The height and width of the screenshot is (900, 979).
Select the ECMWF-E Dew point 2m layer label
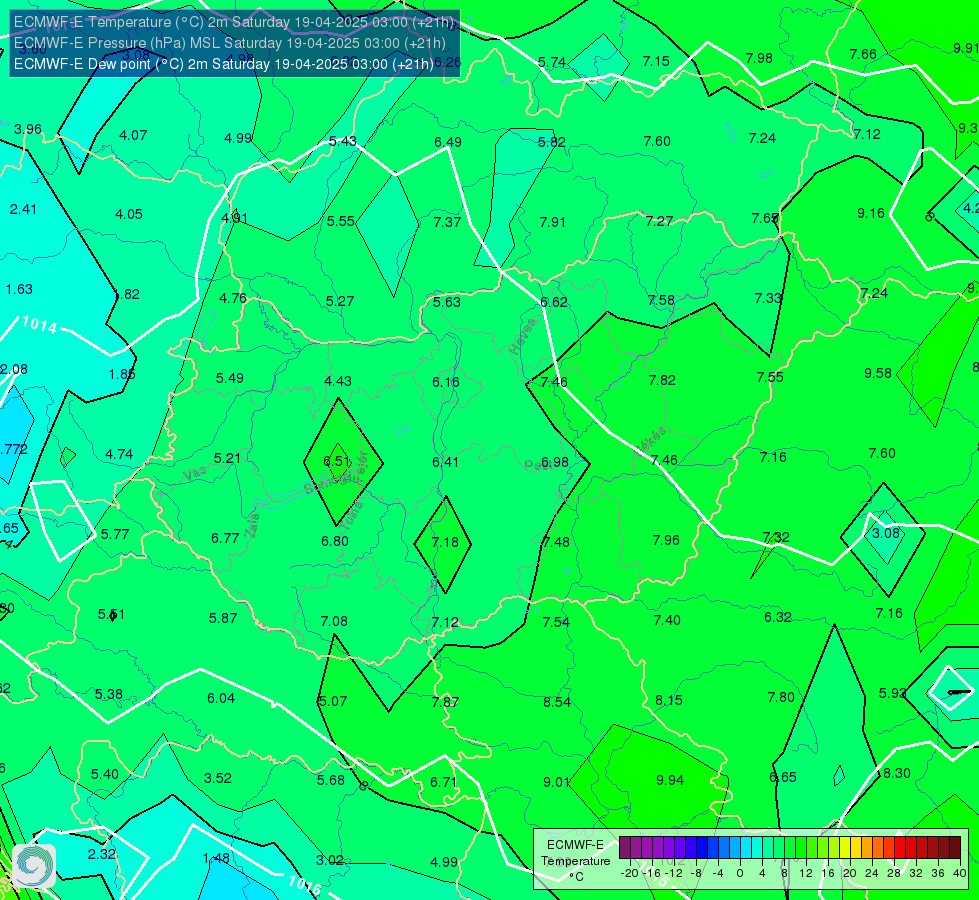click(x=224, y=64)
